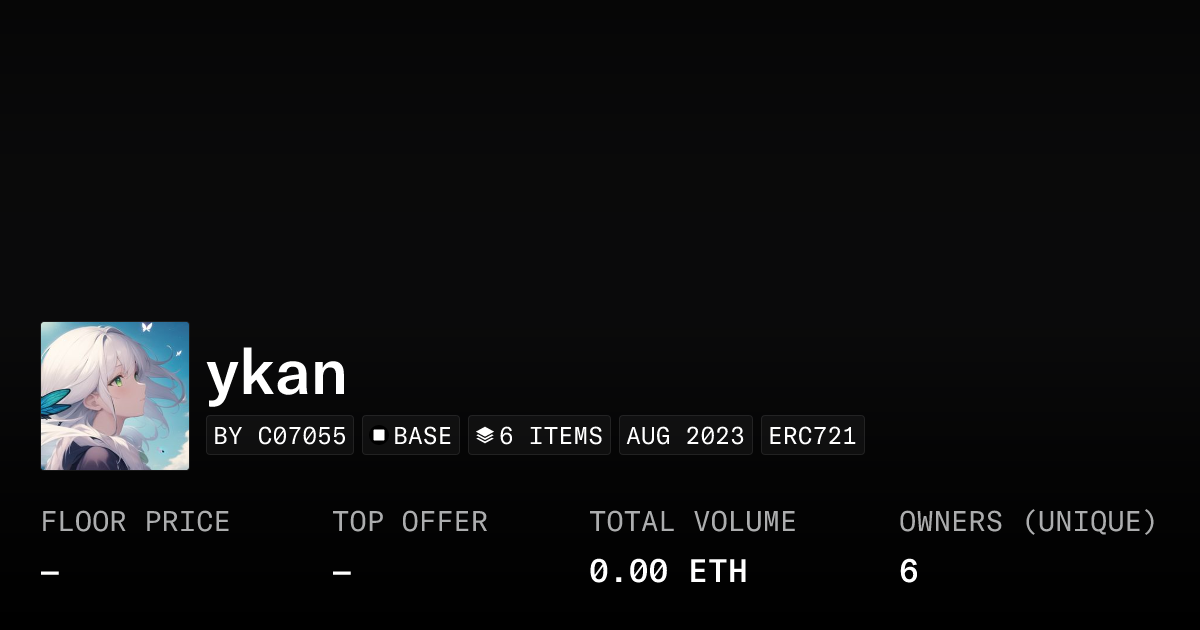Click the small white butterfly in the avatar
This screenshot has height=630, width=1200.
click(x=147, y=327)
